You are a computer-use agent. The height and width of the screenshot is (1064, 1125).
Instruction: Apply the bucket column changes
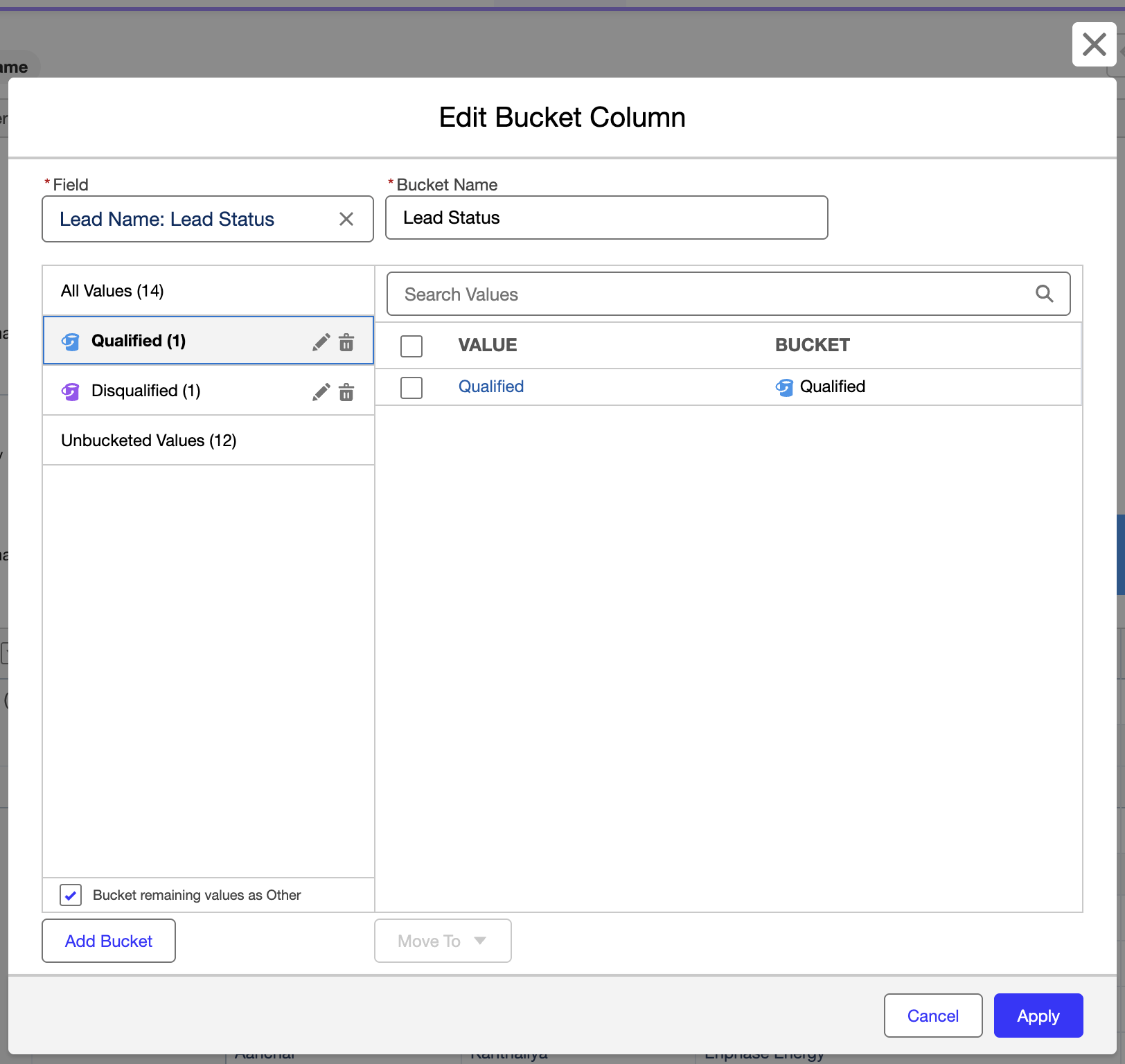coord(1038,1016)
